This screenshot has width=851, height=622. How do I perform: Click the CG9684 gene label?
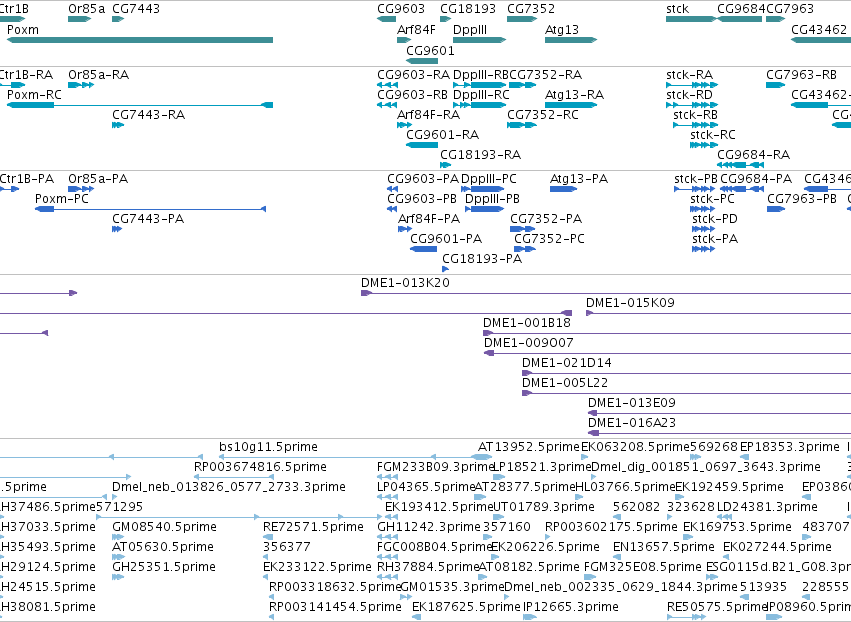point(741,9)
